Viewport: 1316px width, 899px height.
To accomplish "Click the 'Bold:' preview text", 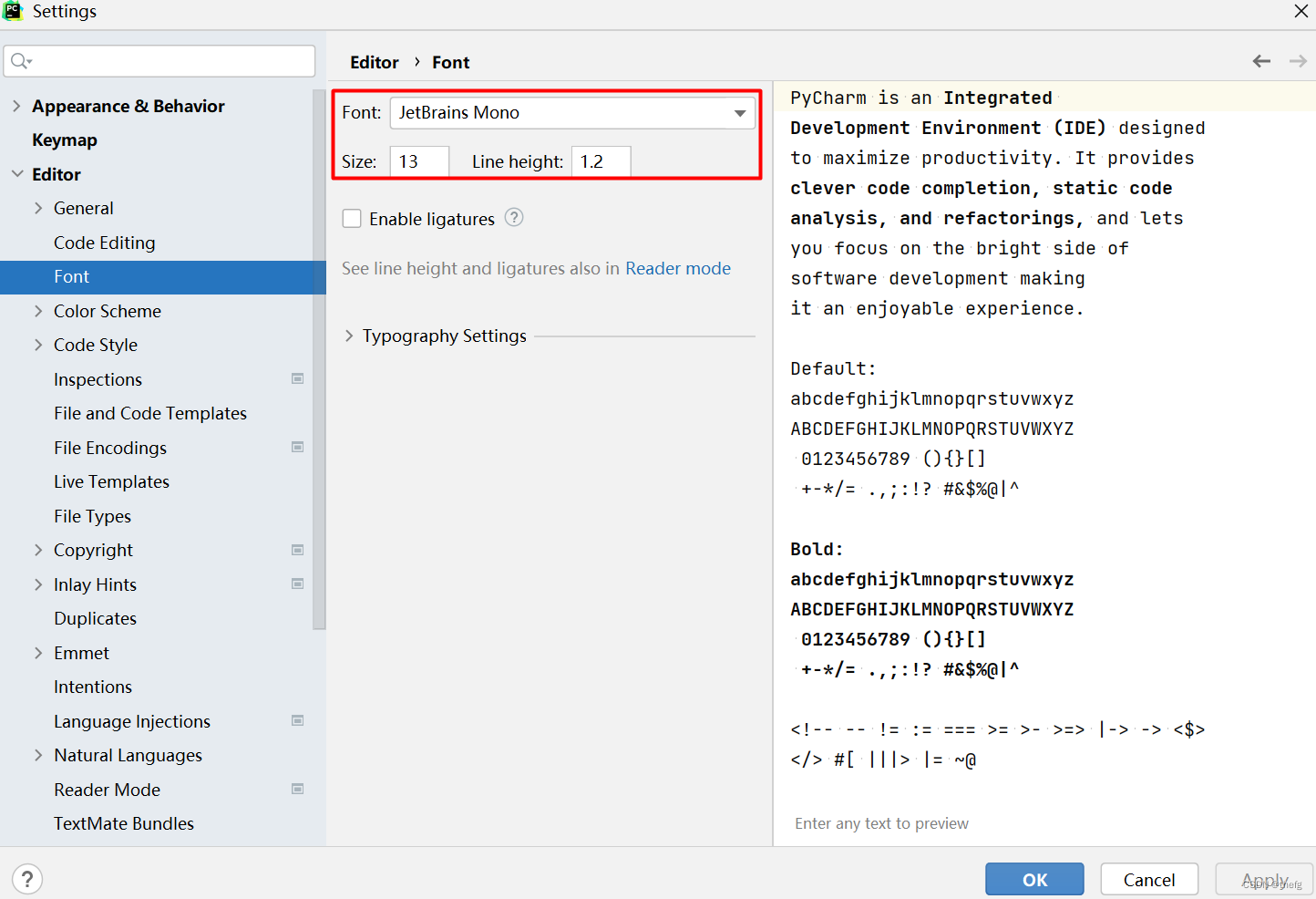I will pyautogui.click(x=817, y=549).
